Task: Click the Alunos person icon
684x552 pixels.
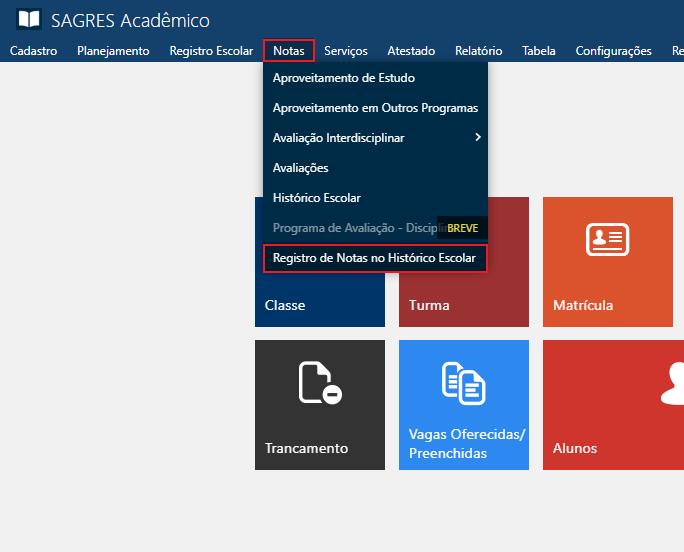Action: point(675,383)
